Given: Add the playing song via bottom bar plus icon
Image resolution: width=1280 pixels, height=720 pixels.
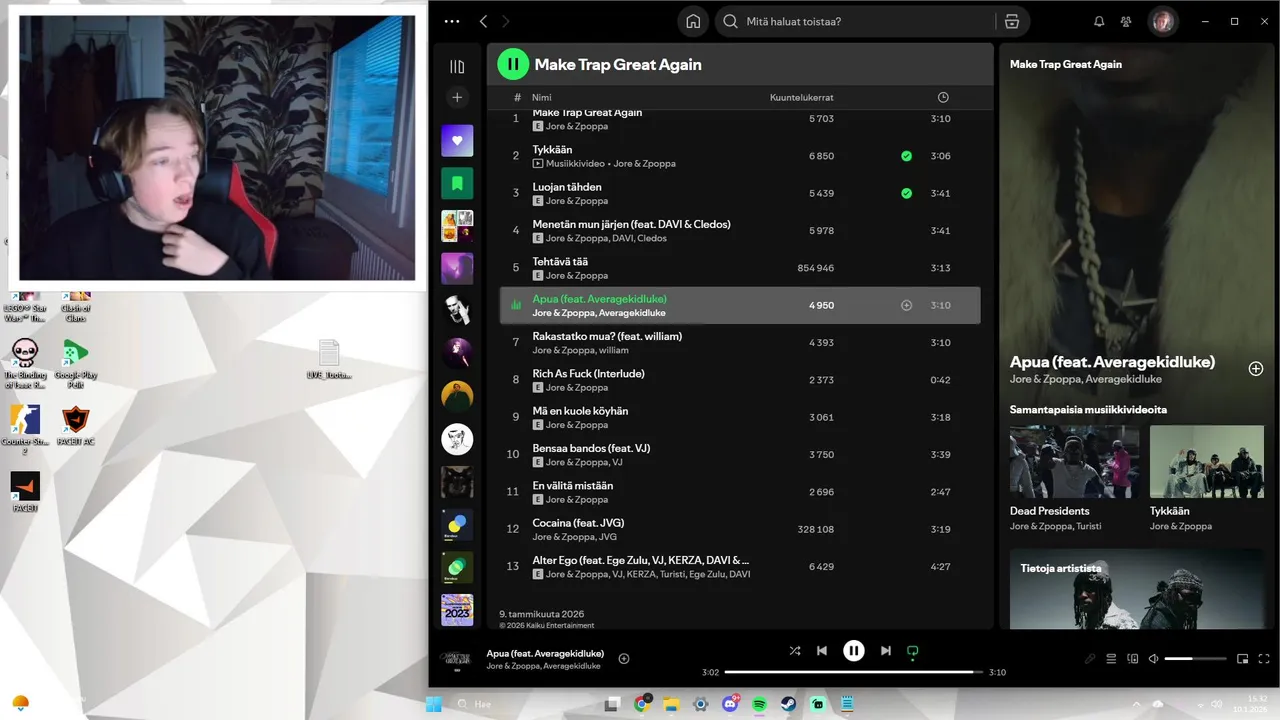Looking at the screenshot, I should click(x=624, y=658).
